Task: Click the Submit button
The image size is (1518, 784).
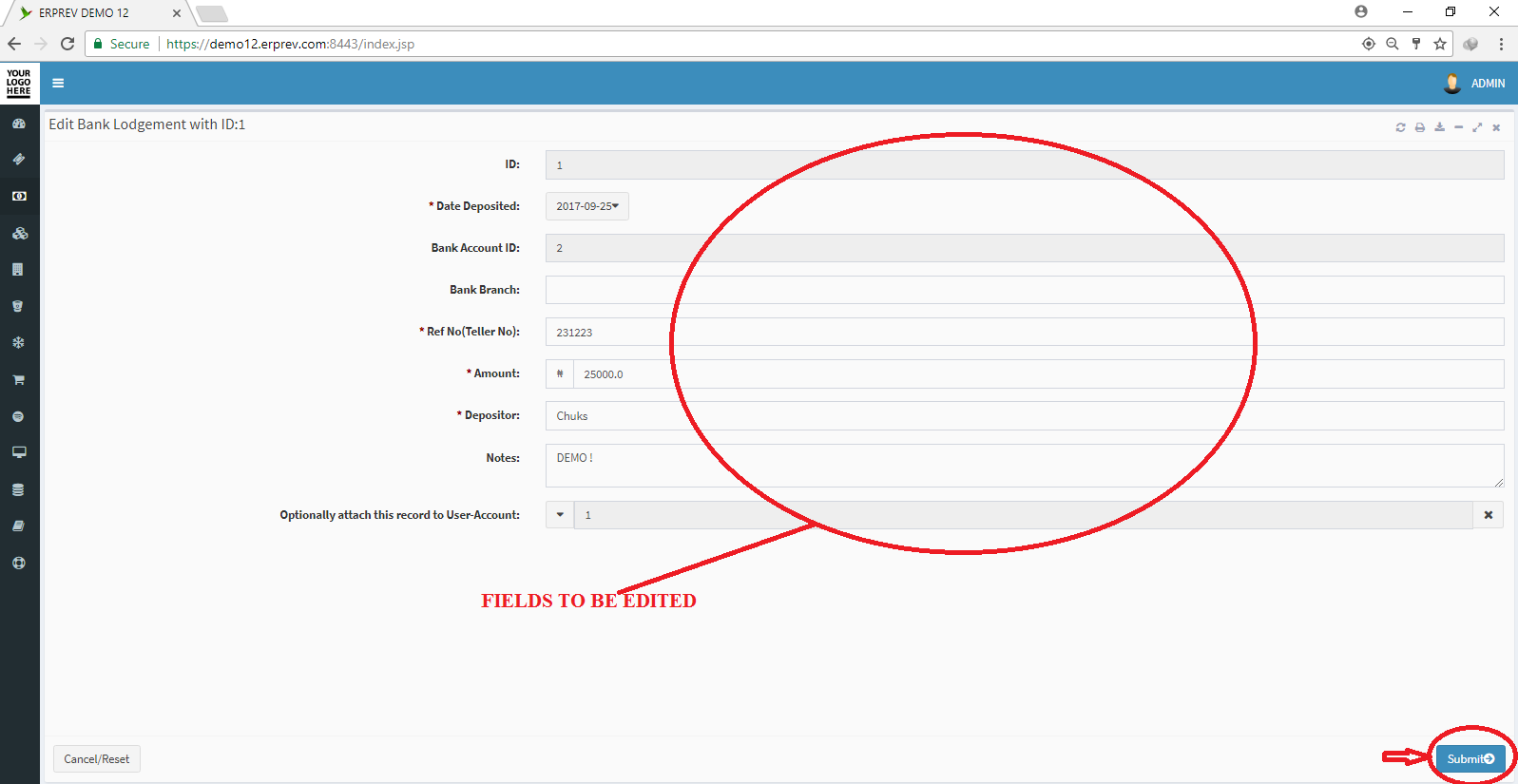Action: [1470, 758]
